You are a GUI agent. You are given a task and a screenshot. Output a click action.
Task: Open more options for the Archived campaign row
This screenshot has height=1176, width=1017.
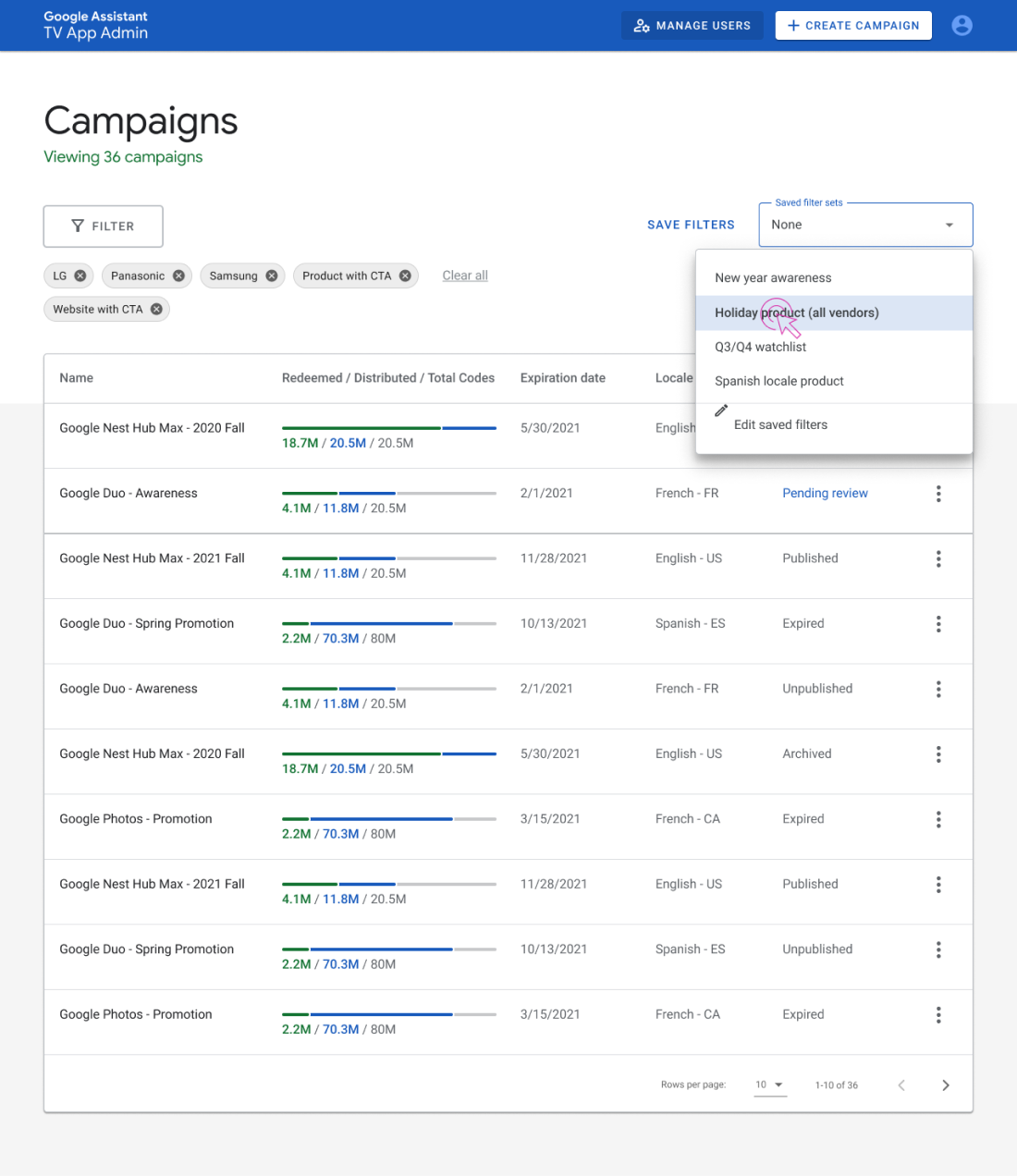click(x=938, y=754)
